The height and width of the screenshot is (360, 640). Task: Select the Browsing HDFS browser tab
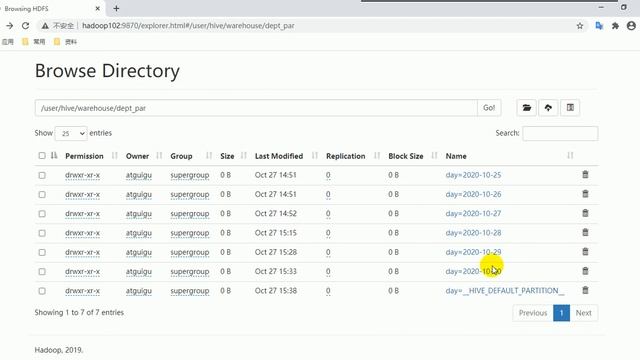tap(49, 8)
